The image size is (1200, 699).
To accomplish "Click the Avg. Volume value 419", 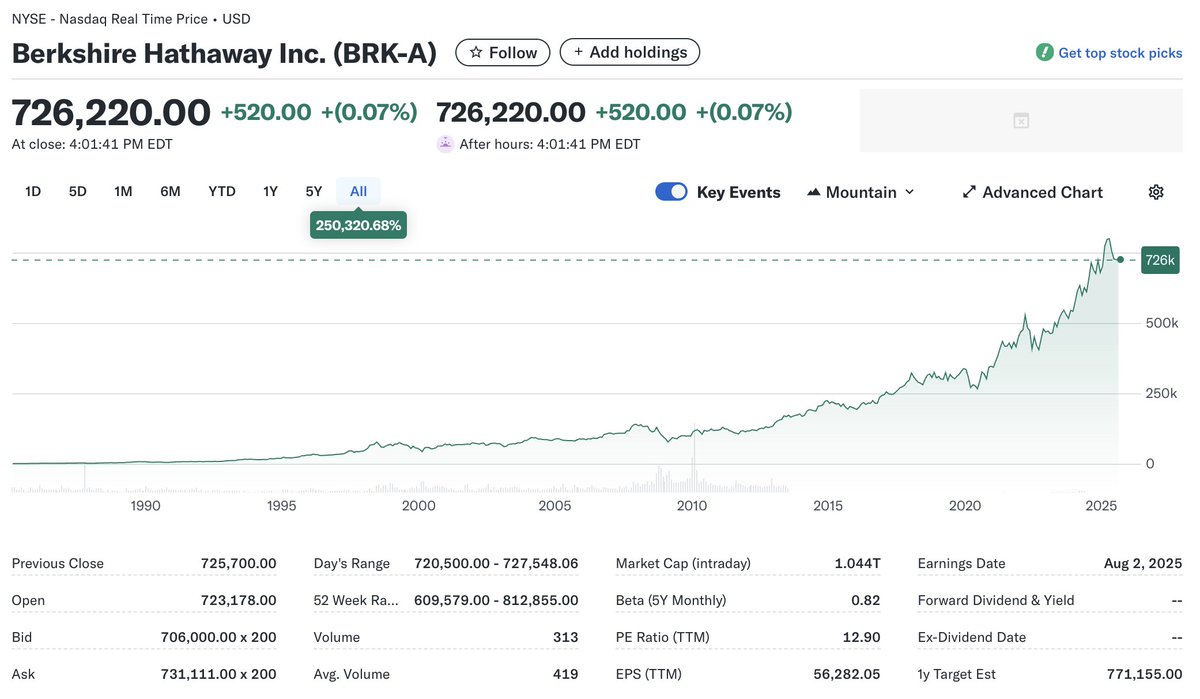I will (565, 674).
